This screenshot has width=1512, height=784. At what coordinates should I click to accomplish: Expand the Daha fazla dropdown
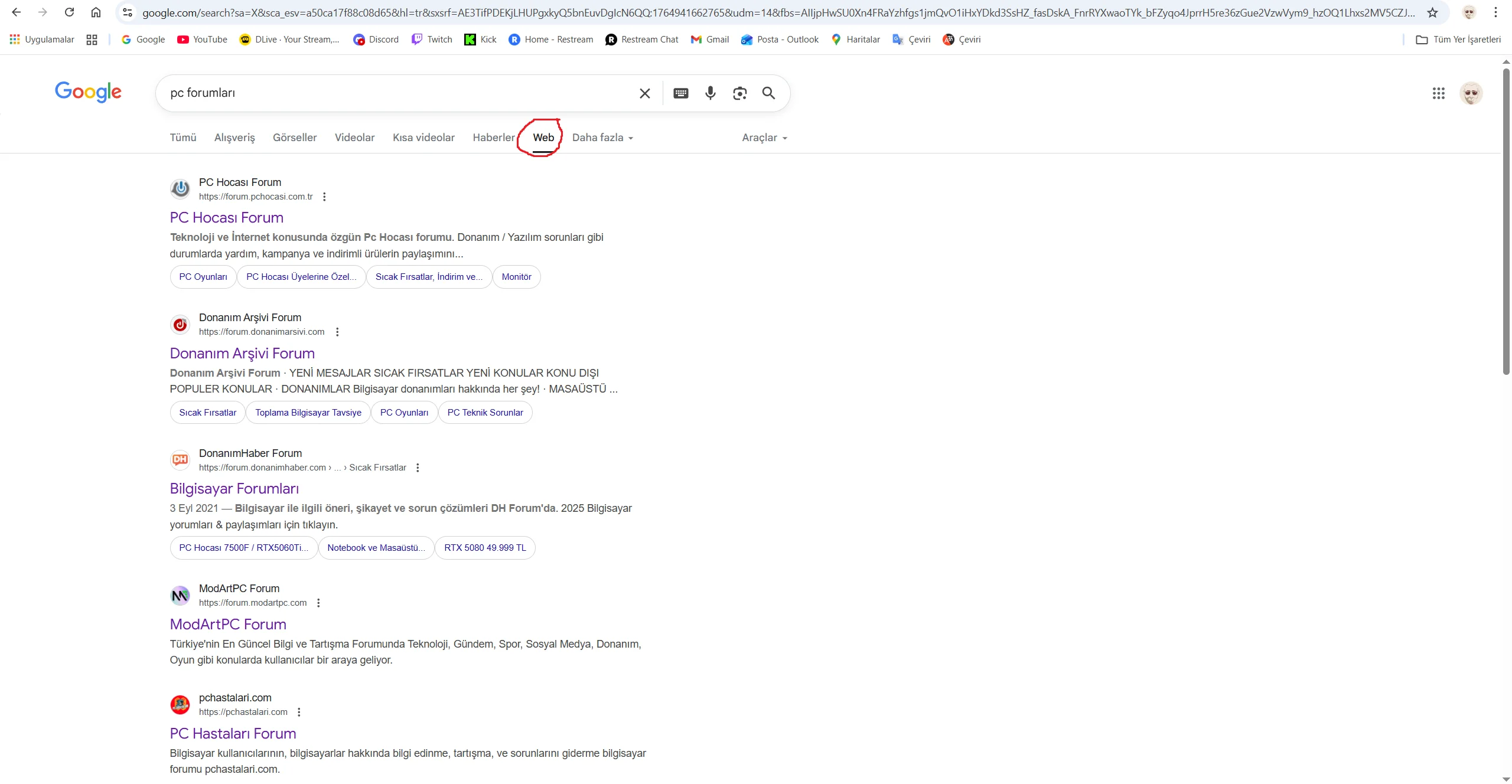(x=602, y=138)
